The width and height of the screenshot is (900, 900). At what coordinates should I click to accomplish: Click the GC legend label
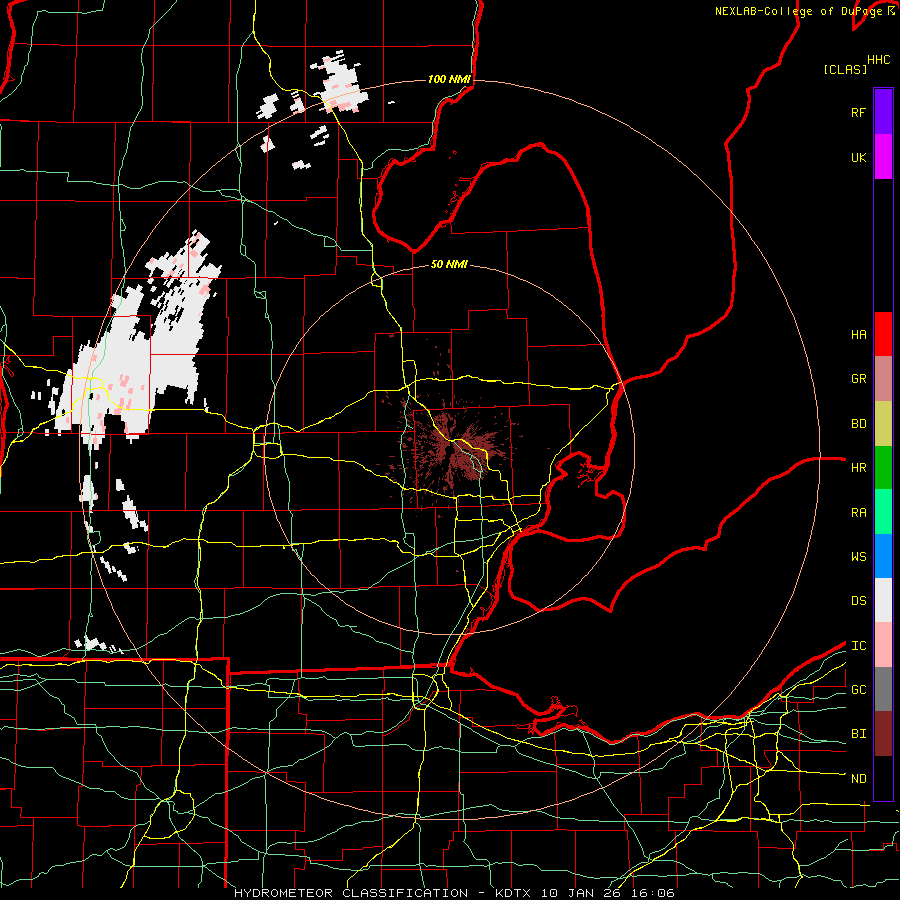coord(858,690)
